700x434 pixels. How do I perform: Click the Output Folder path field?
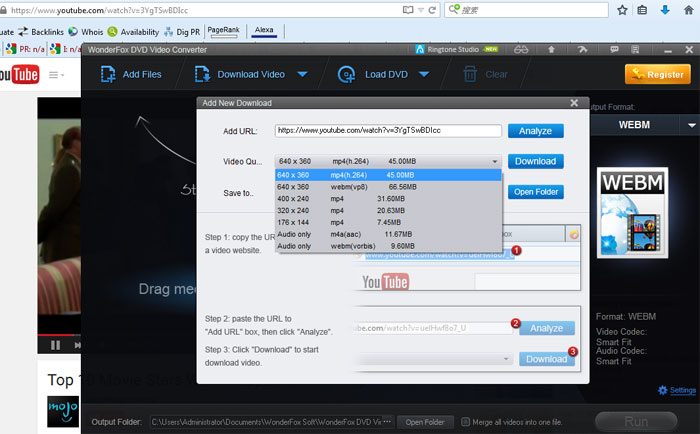click(x=266, y=421)
